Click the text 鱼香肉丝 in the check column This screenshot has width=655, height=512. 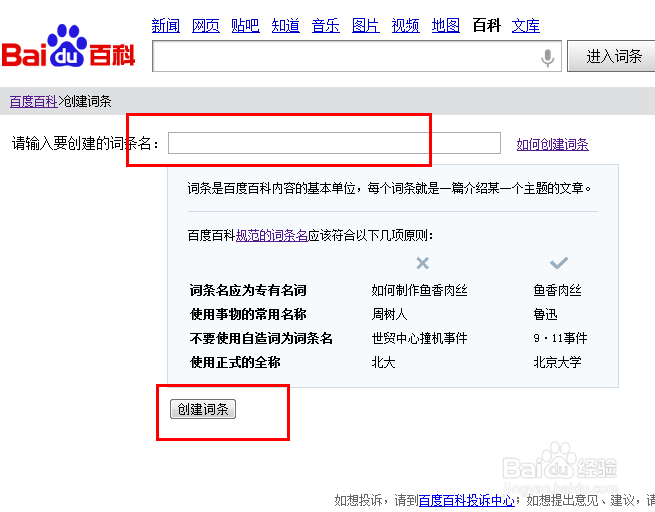(557, 290)
